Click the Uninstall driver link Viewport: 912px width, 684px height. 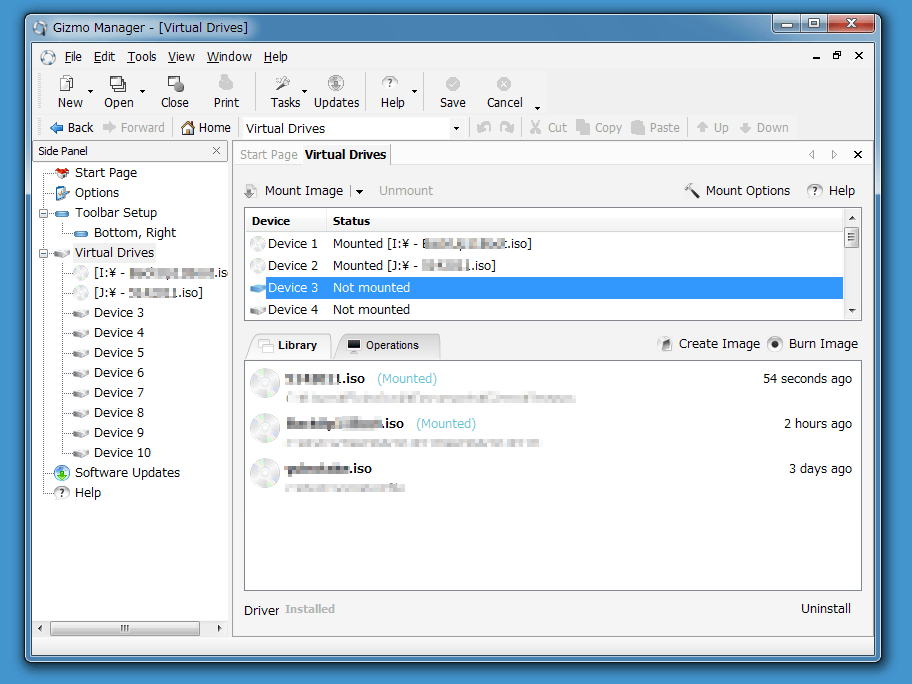826,608
